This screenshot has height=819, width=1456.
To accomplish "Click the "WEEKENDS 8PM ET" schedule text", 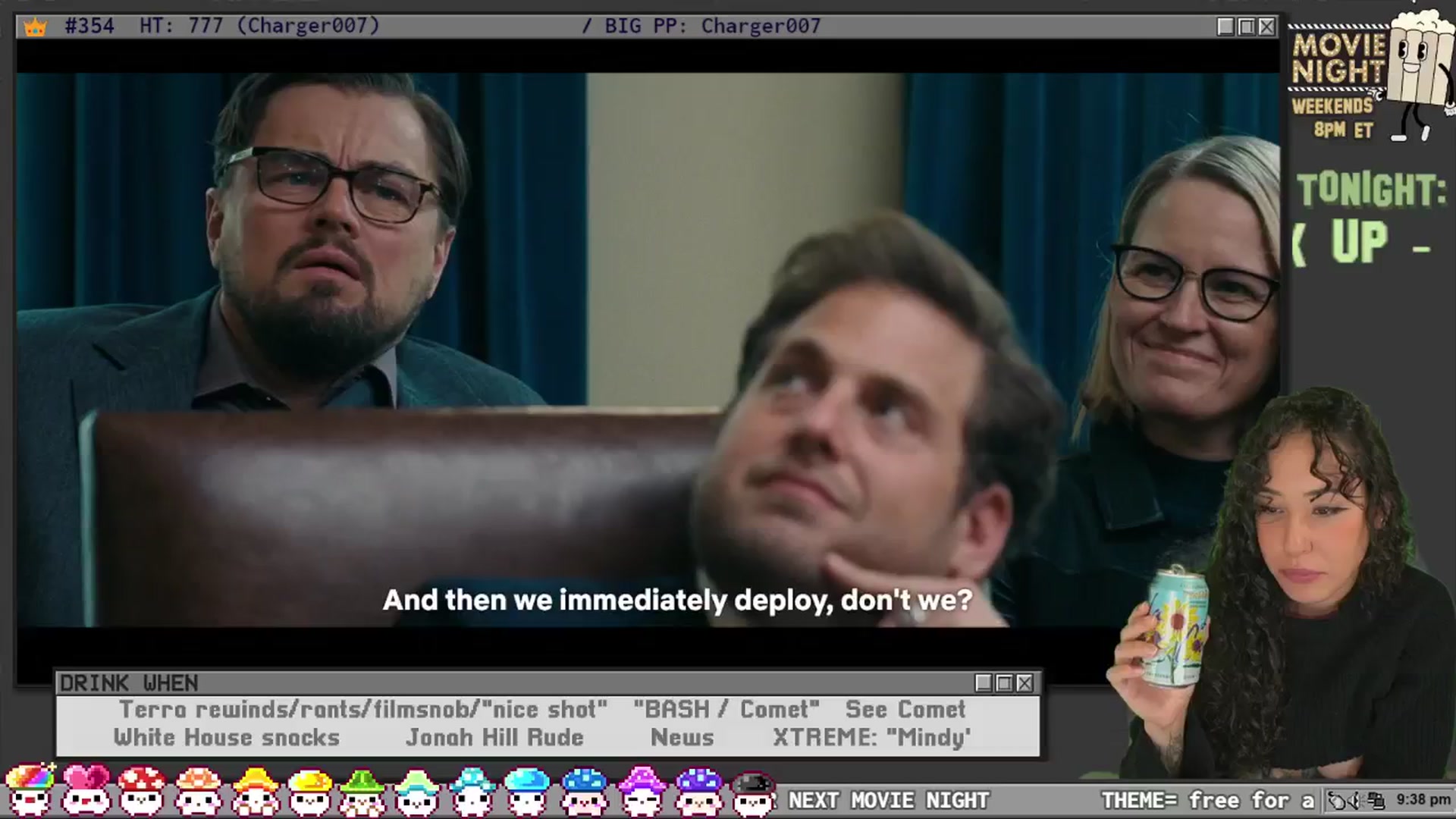I will point(1333,118).
